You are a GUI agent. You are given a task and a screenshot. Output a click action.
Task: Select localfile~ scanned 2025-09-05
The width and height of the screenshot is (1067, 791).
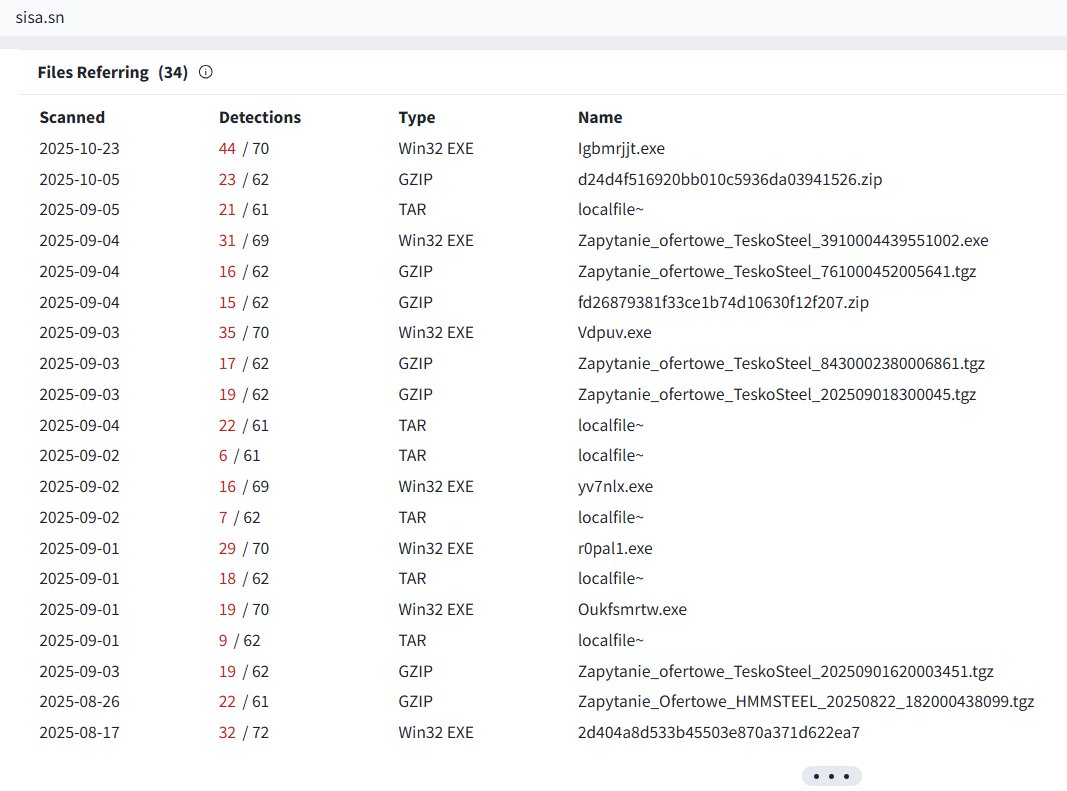610,210
